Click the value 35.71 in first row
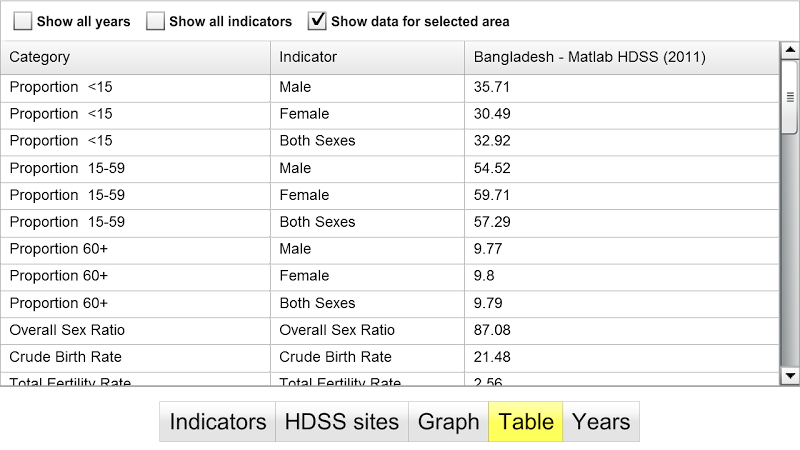The image size is (800, 450). click(493, 87)
